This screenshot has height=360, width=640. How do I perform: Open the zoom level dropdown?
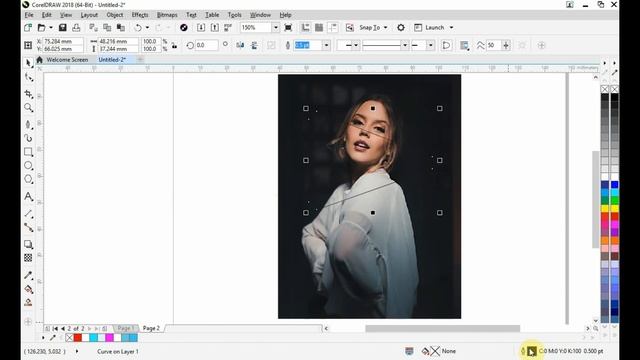(x=276, y=27)
